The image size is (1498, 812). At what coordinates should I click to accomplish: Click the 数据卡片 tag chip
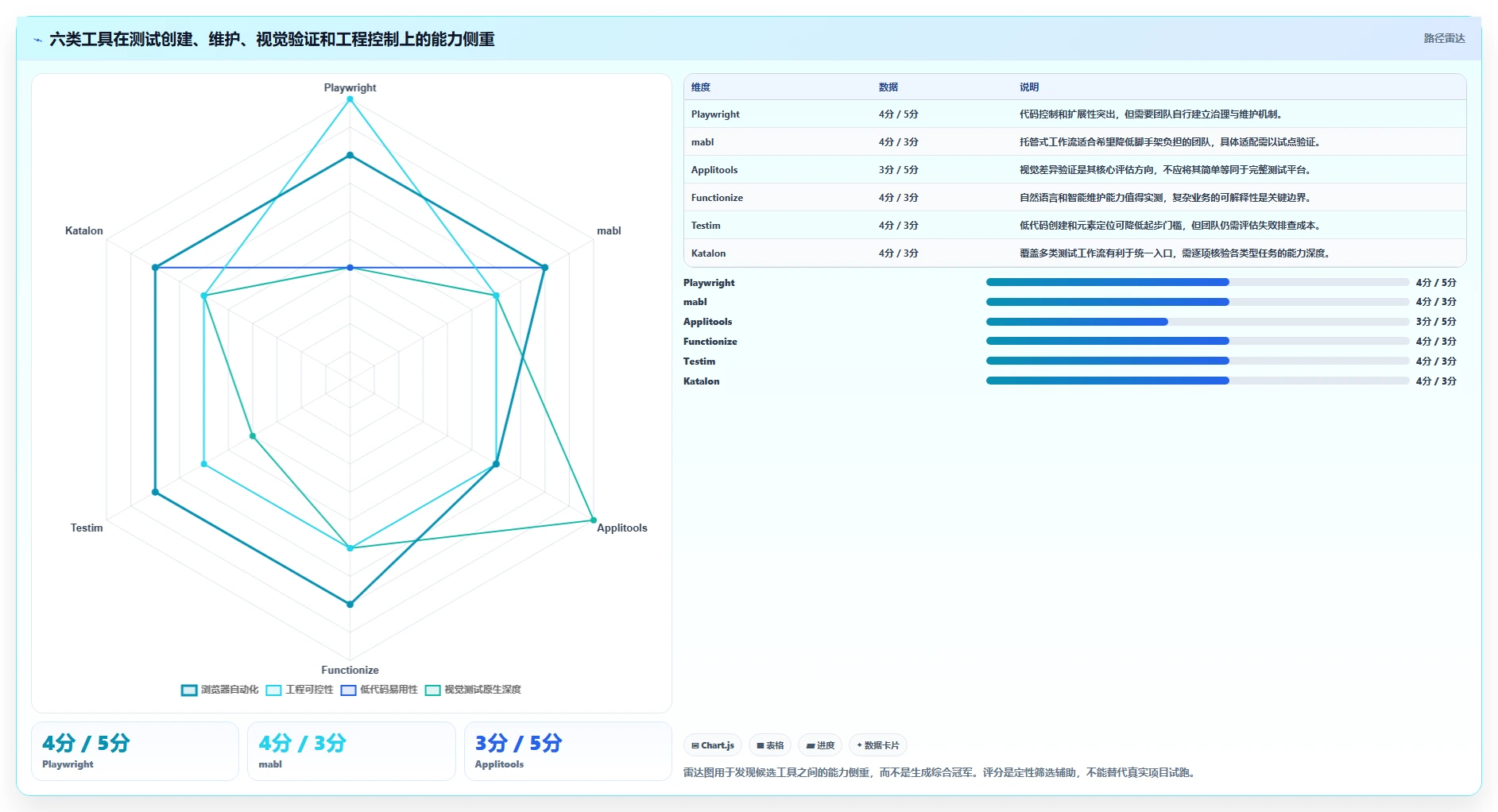(878, 745)
